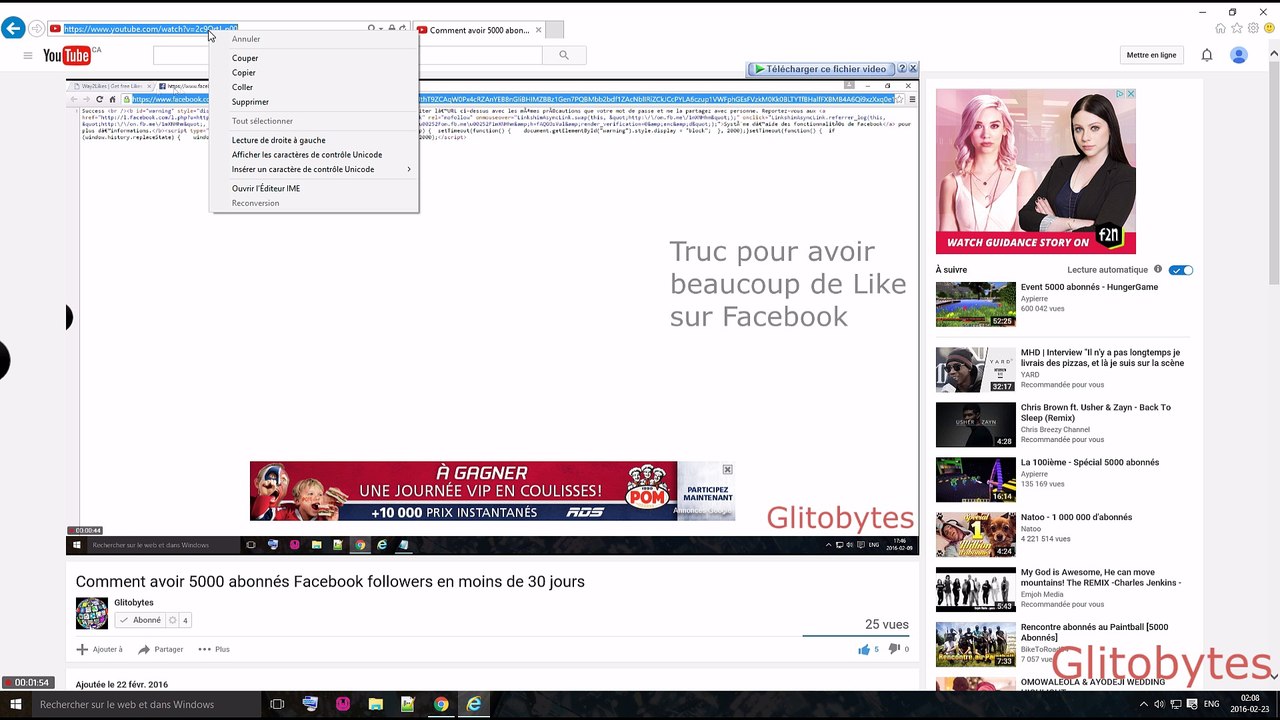Open subscription notification settings gear
The image size is (1280, 720).
(x=172, y=620)
